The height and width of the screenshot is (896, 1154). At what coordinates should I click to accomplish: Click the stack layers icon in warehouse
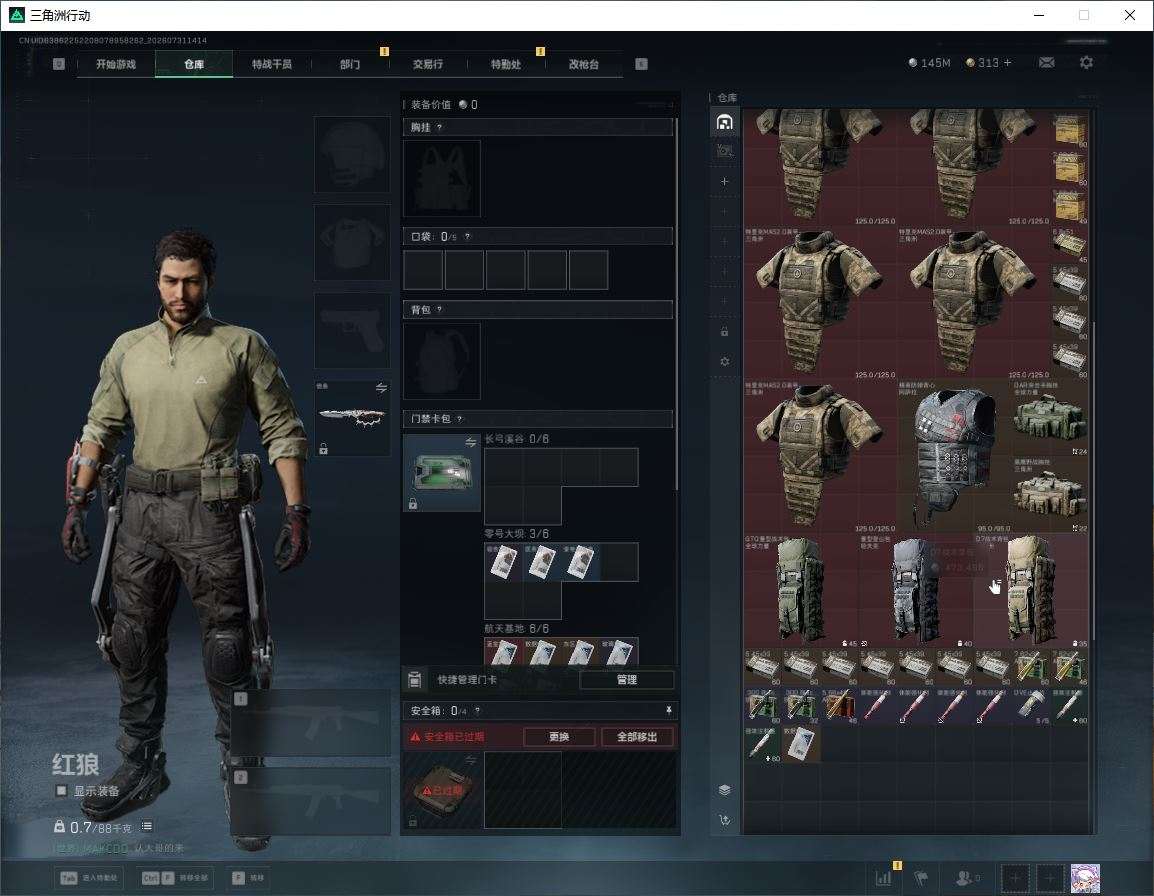725,790
